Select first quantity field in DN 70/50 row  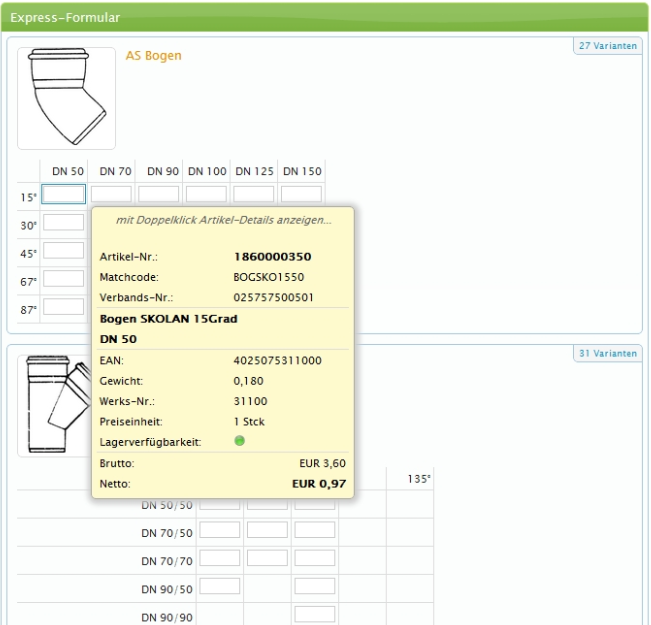[220, 530]
